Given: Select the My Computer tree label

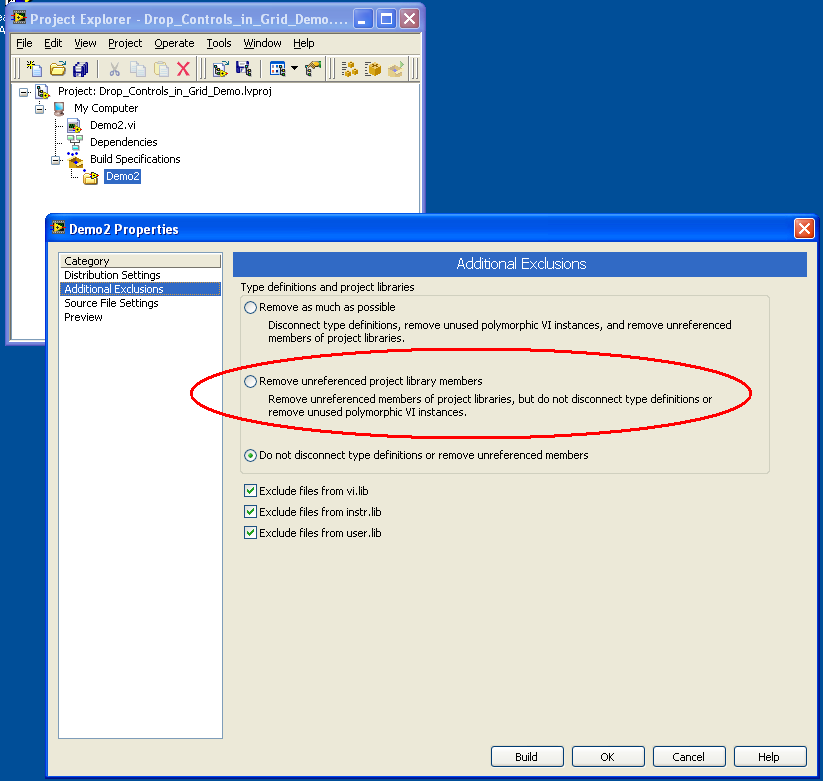Looking at the screenshot, I should [x=105, y=109].
